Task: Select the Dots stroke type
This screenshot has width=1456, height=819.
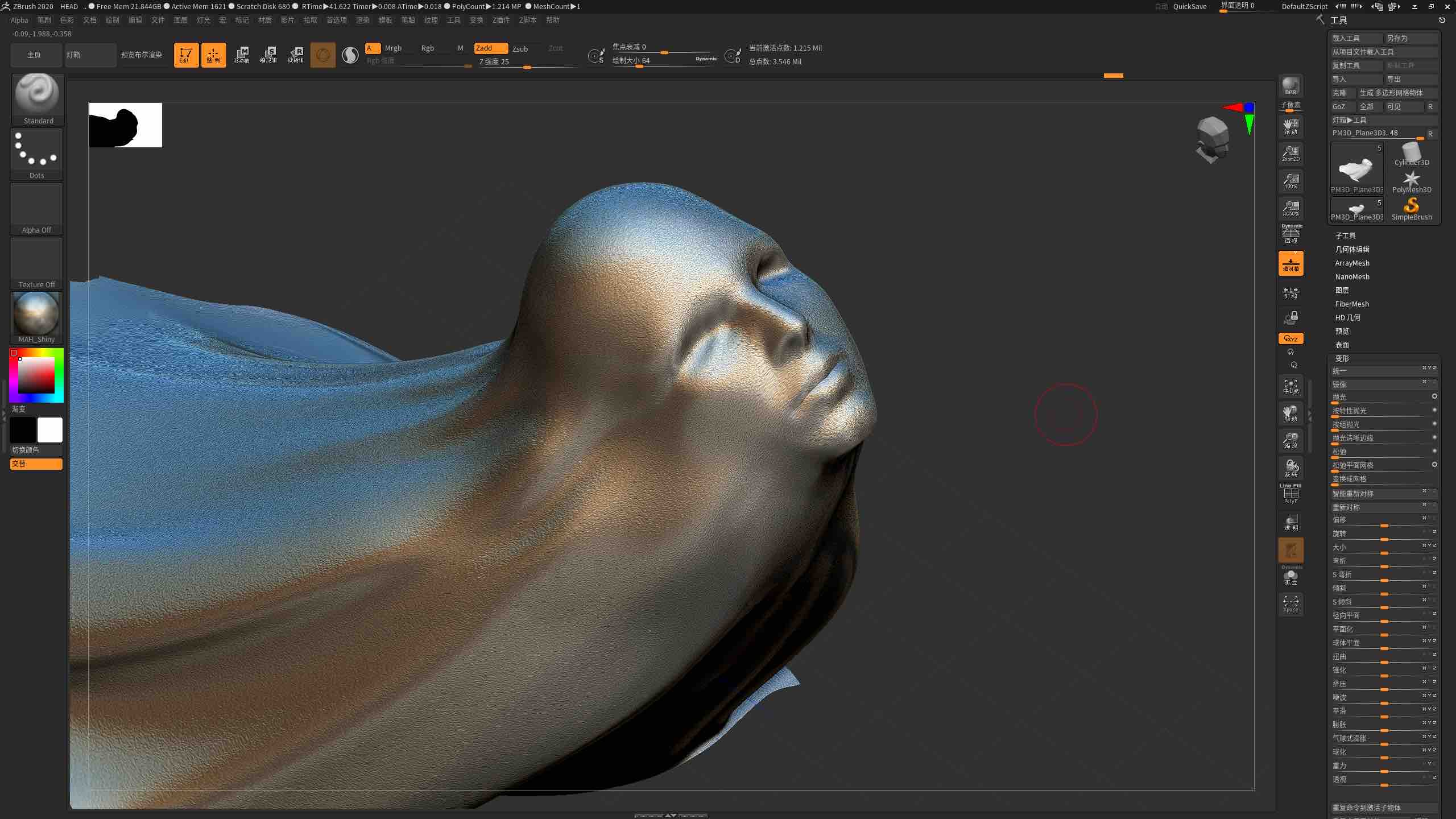Action: [36, 151]
